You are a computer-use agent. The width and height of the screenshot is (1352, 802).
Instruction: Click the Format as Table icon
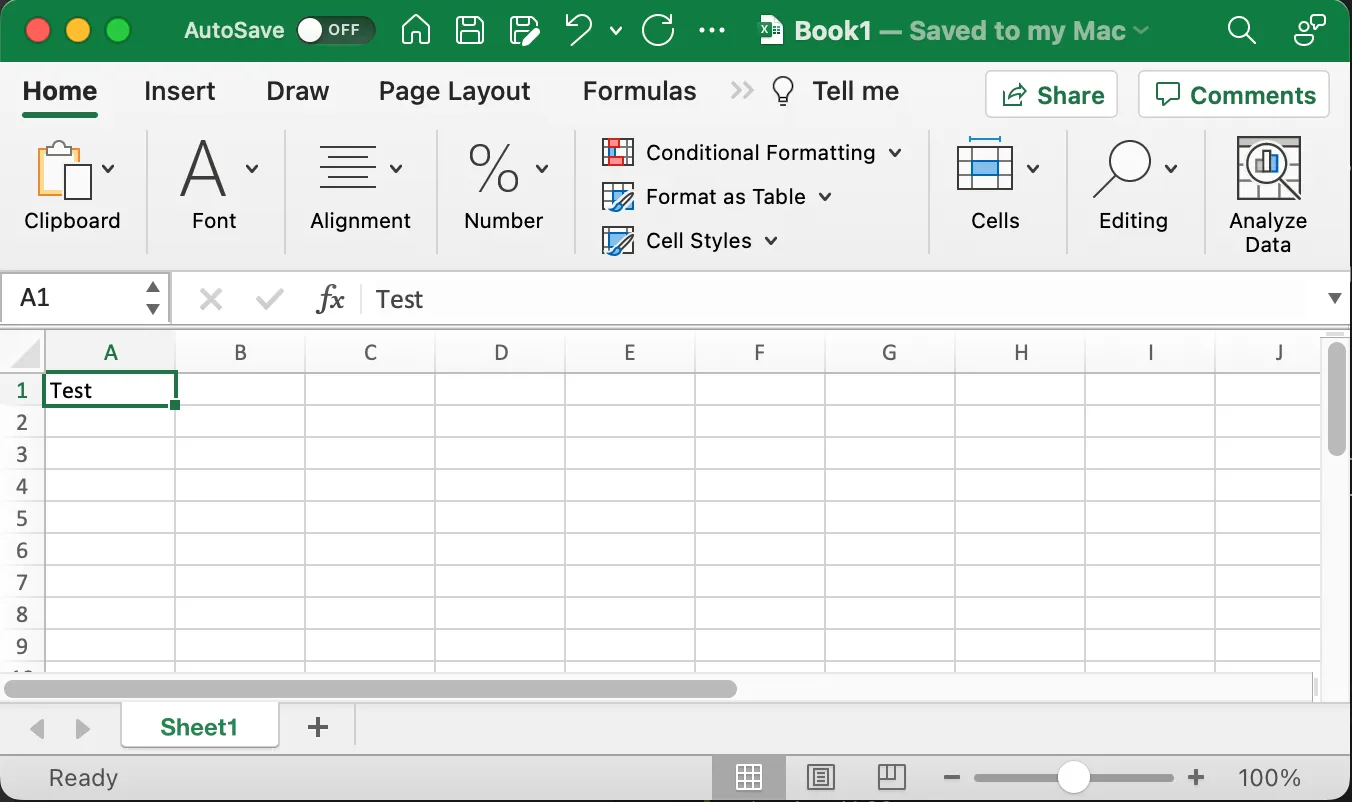(x=617, y=197)
